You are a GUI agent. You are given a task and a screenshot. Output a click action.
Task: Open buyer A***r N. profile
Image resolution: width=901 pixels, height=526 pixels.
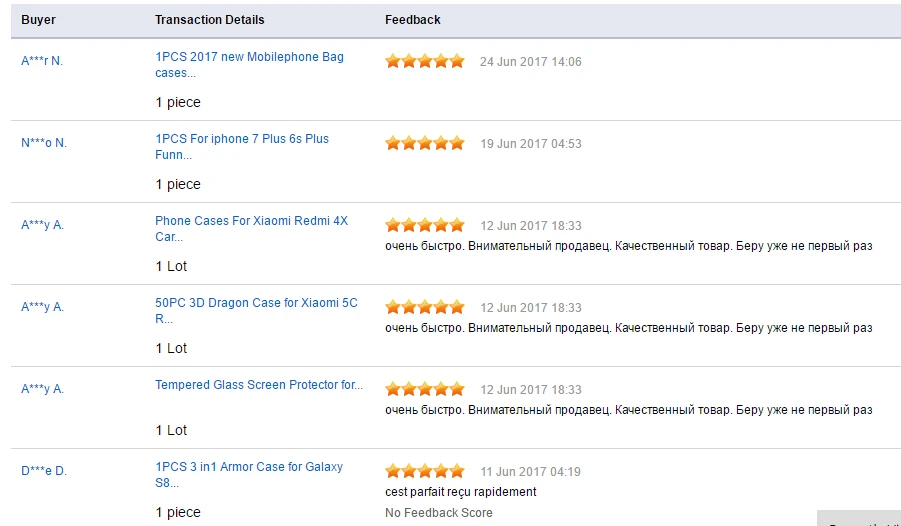pyautogui.click(x=42, y=61)
